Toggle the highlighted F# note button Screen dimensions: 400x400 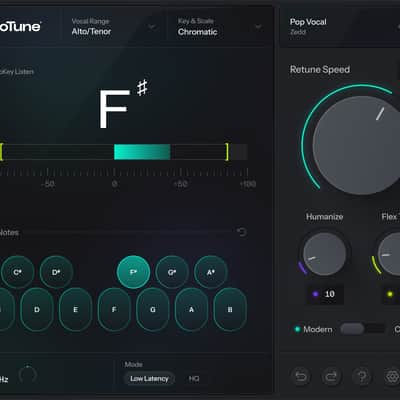coord(133,272)
